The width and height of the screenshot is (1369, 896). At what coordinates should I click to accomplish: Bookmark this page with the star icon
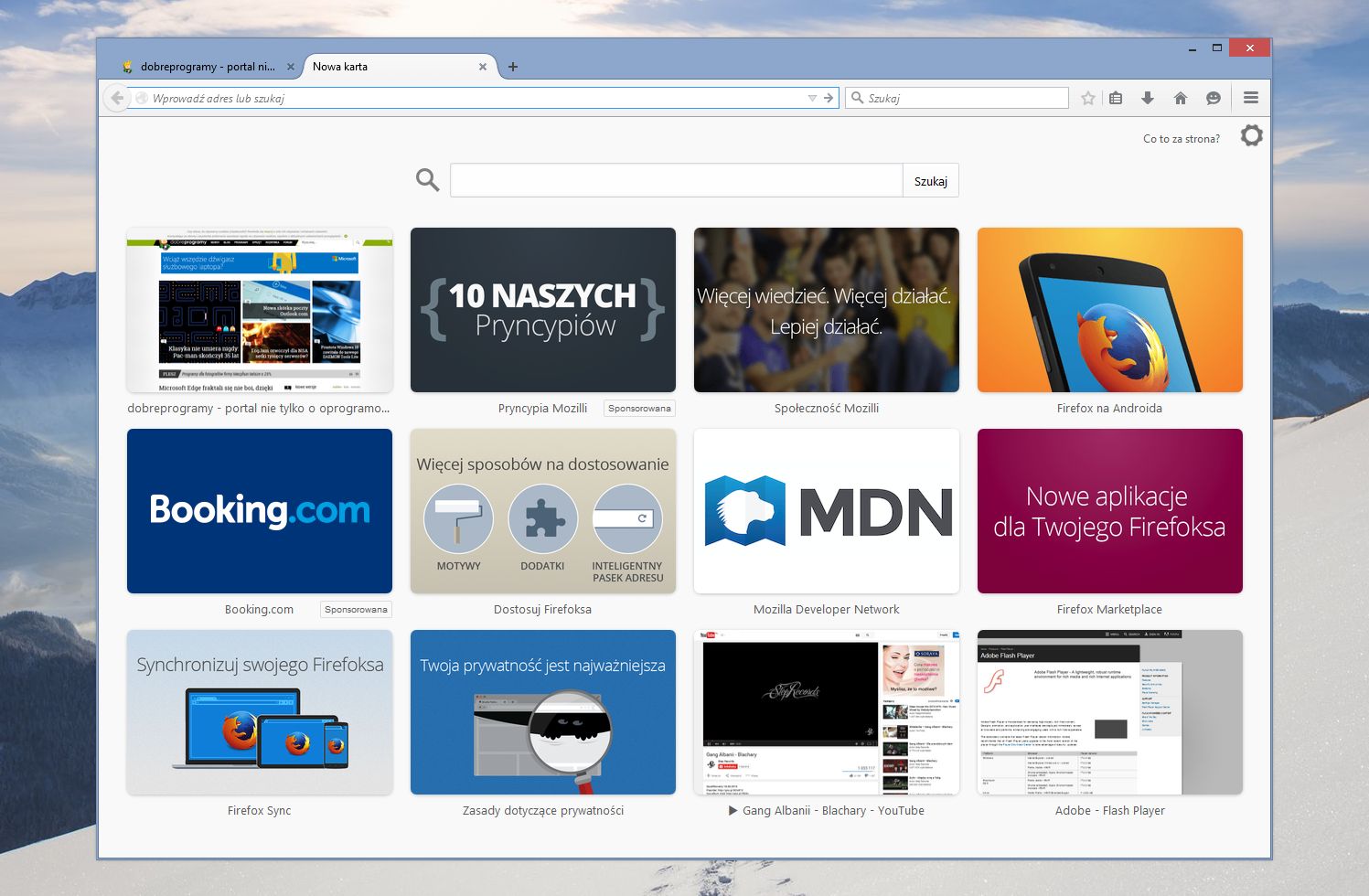(1088, 98)
